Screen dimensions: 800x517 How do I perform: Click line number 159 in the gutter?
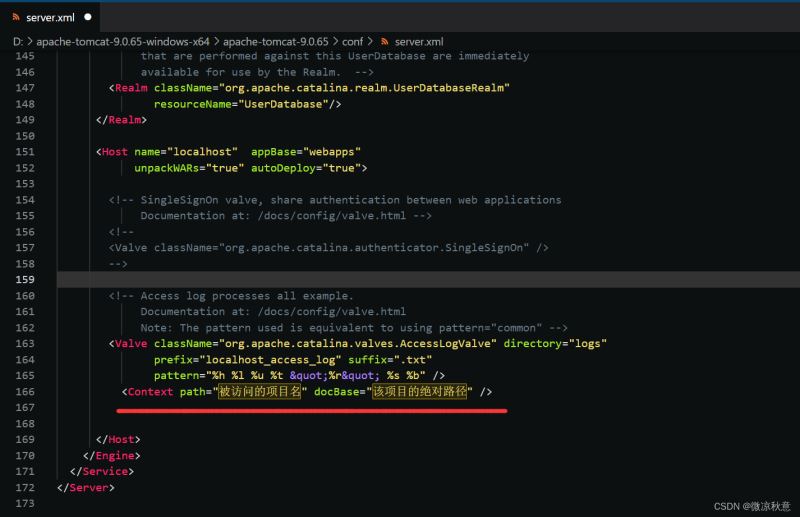point(25,280)
